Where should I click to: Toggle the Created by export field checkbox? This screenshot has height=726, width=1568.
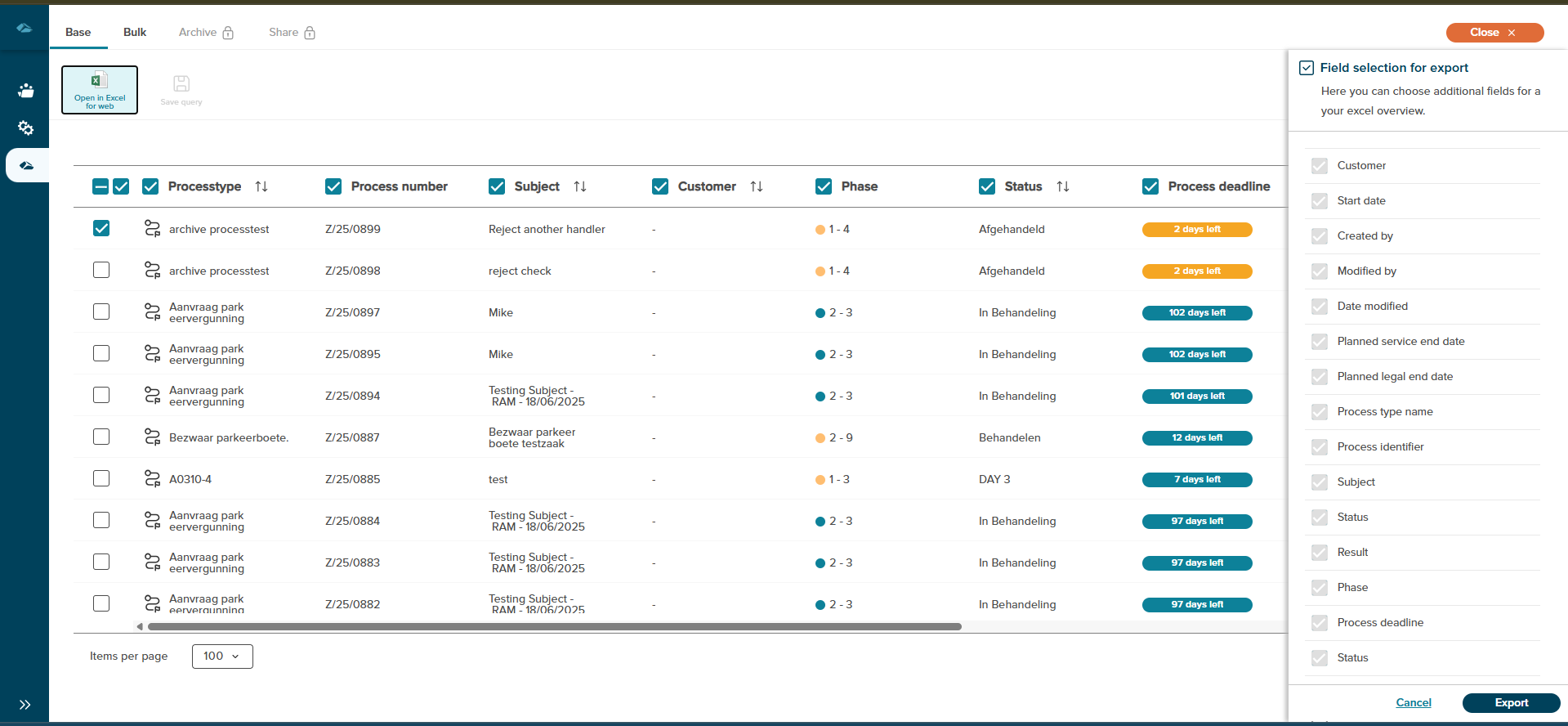1320,236
